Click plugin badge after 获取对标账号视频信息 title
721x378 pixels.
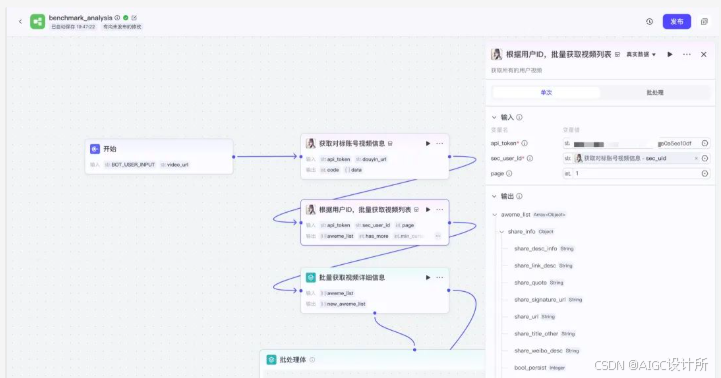[x=390, y=144]
